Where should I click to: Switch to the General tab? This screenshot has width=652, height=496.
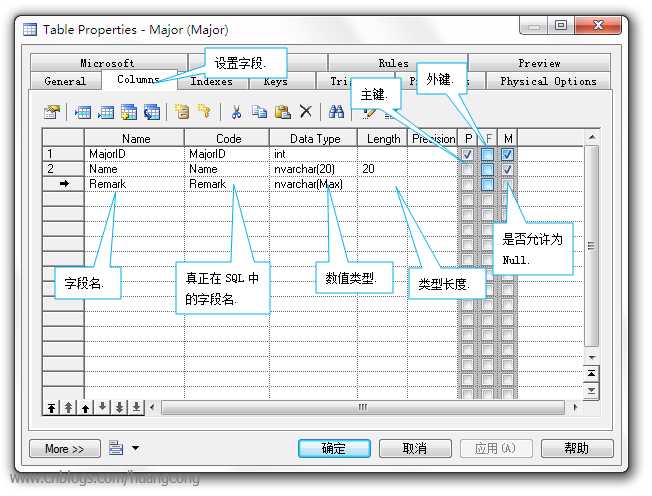click(x=65, y=81)
